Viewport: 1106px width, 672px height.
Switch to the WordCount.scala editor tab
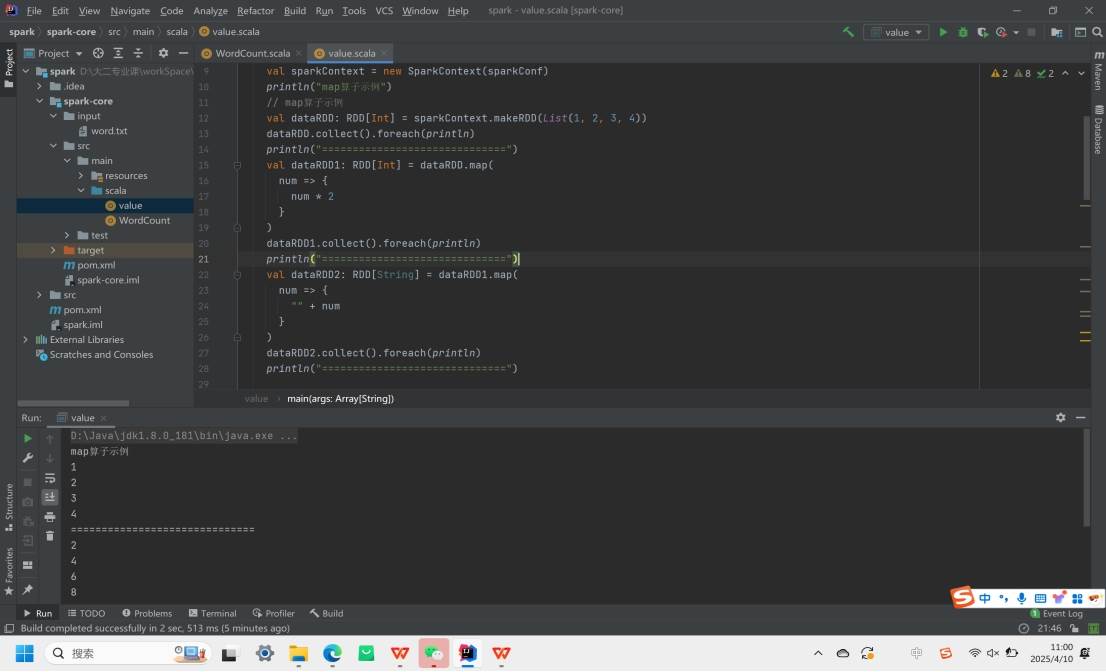[x=252, y=53]
